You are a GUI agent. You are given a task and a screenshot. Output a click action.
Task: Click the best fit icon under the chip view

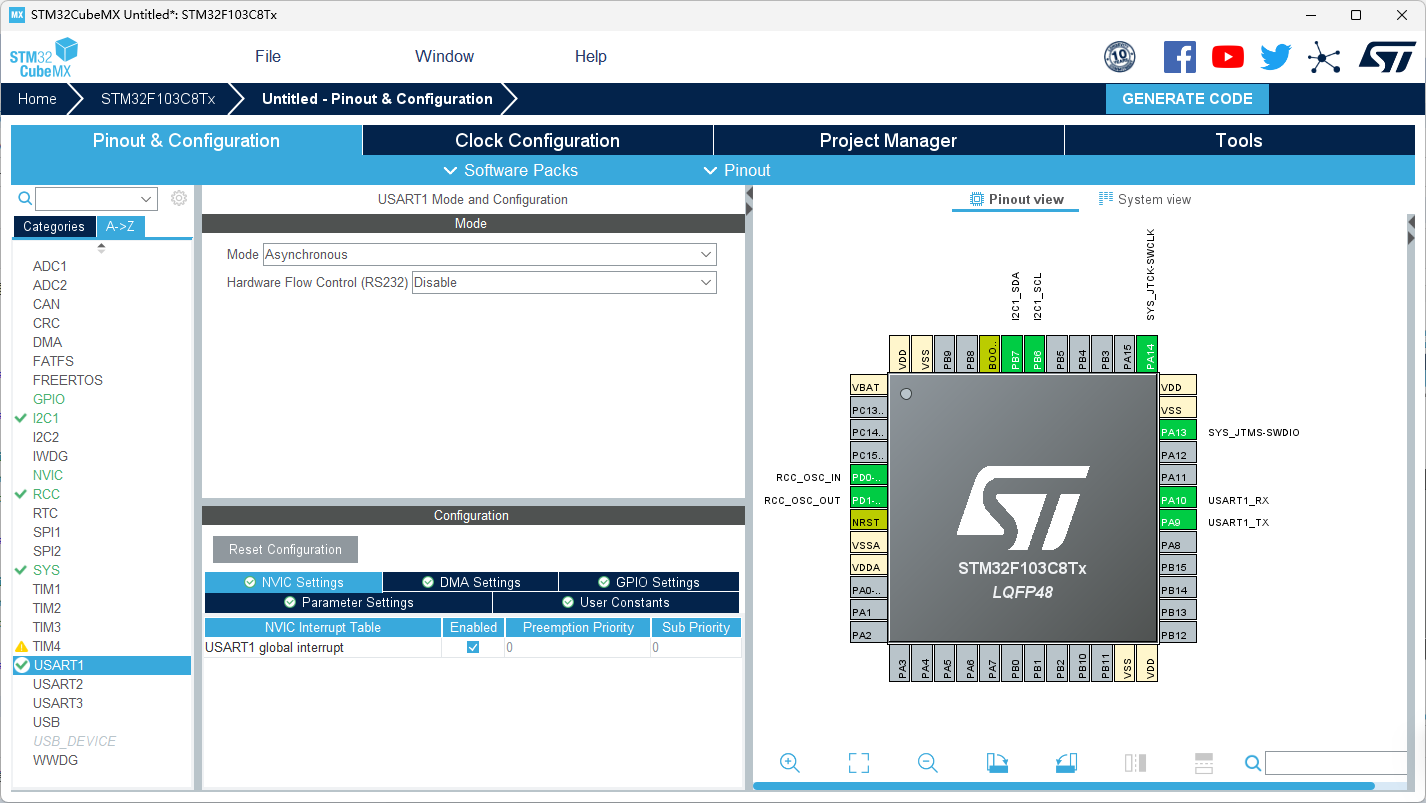click(858, 762)
